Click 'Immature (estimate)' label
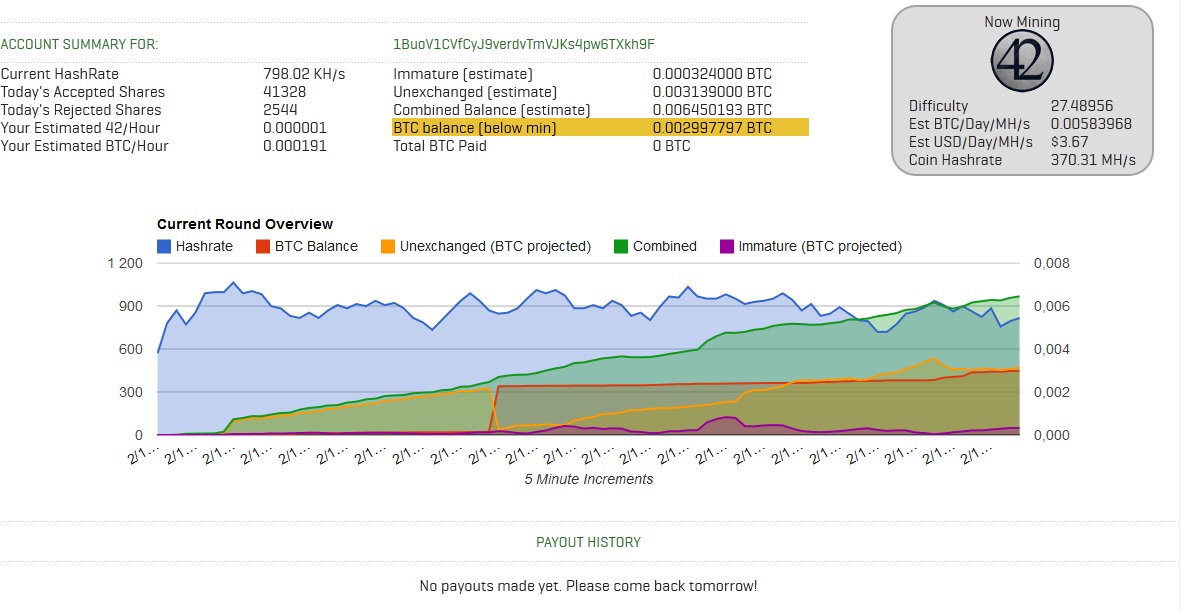The image size is (1181, 610). click(x=463, y=74)
